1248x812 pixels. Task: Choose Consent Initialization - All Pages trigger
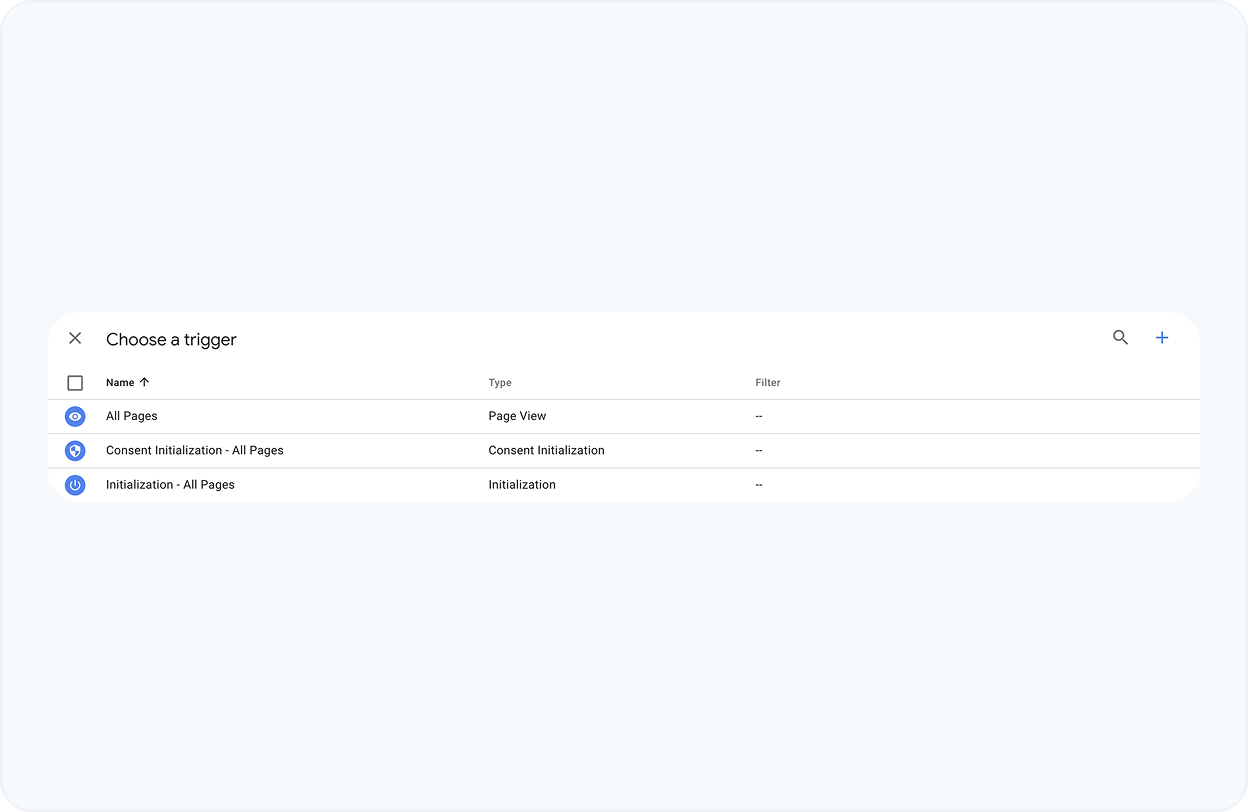pyautogui.click(x=195, y=450)
